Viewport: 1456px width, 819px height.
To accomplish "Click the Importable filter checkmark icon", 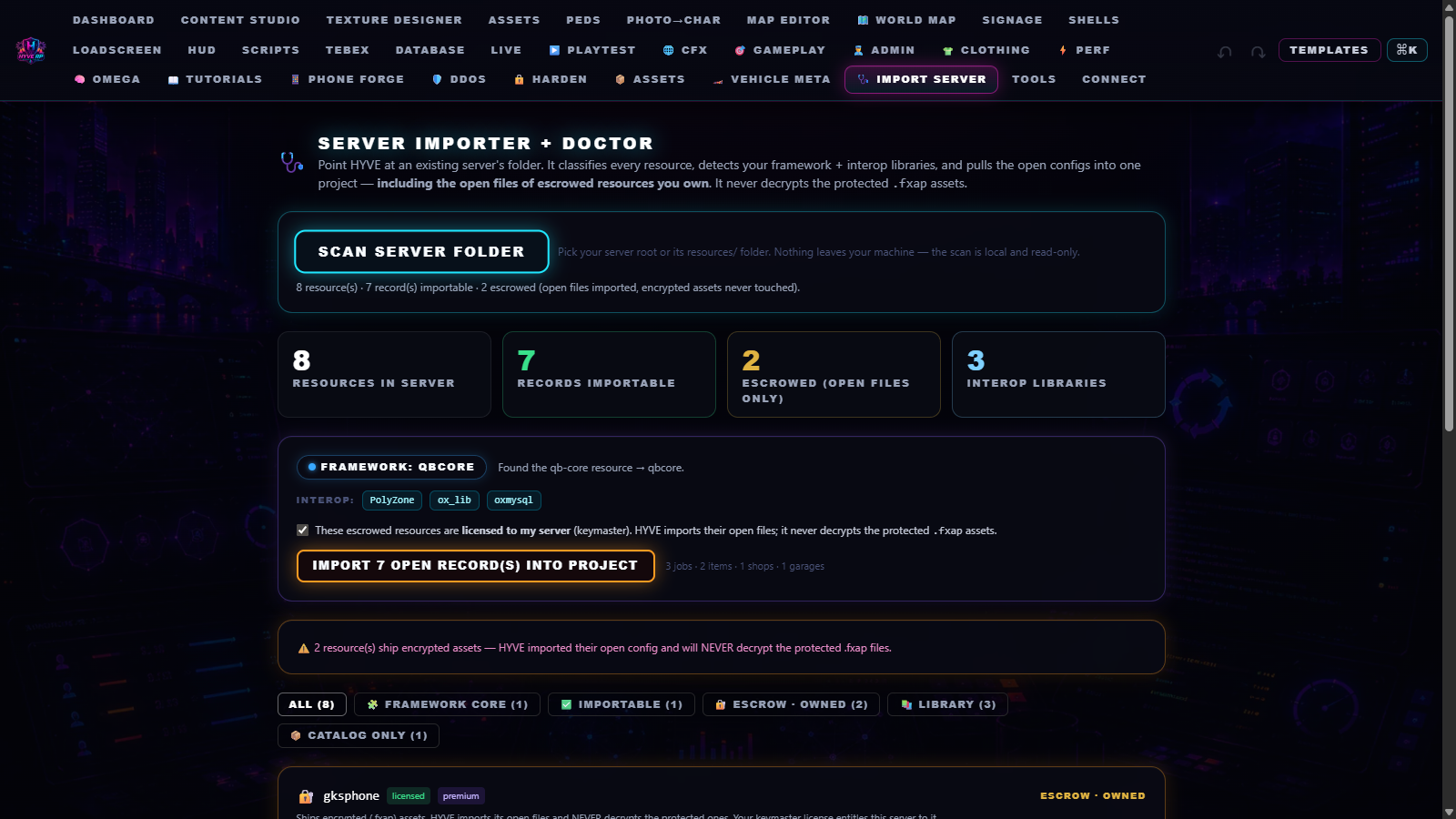I will coord(566,704).
